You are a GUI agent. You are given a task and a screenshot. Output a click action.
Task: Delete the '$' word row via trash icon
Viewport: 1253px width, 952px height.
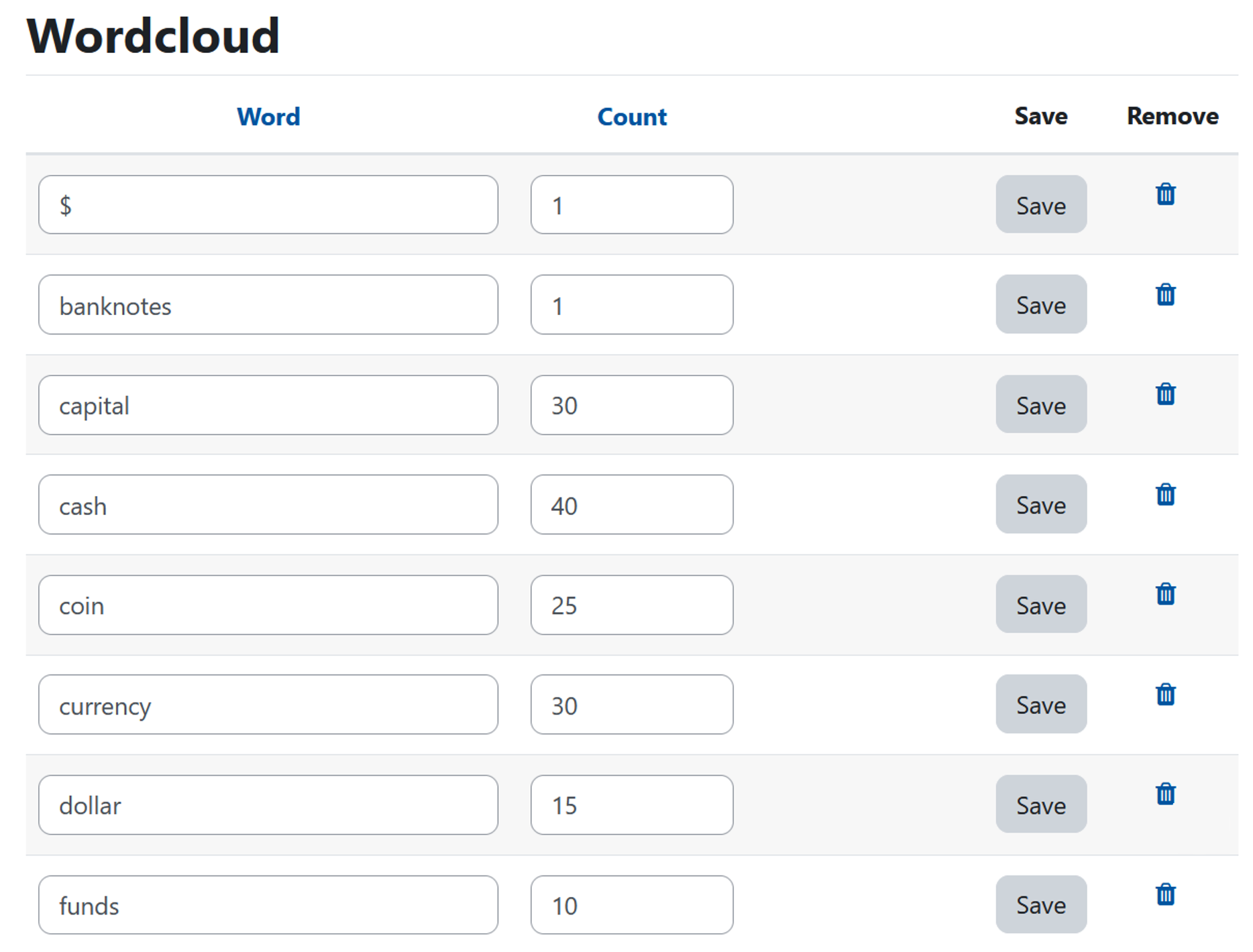pyautogui.click(x=1165, y=194)
